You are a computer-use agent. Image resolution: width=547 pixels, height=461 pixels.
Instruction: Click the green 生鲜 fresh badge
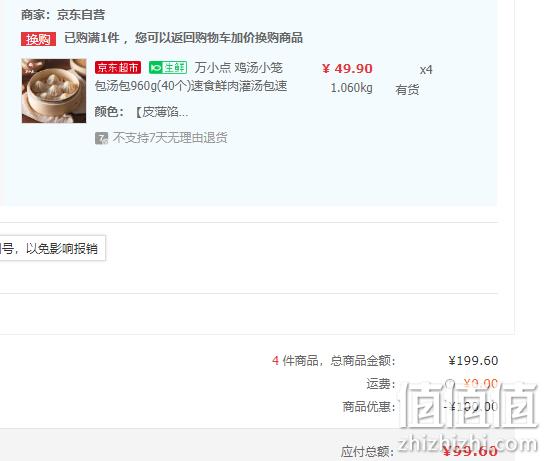pyautogui.click(x=168, y=67)
